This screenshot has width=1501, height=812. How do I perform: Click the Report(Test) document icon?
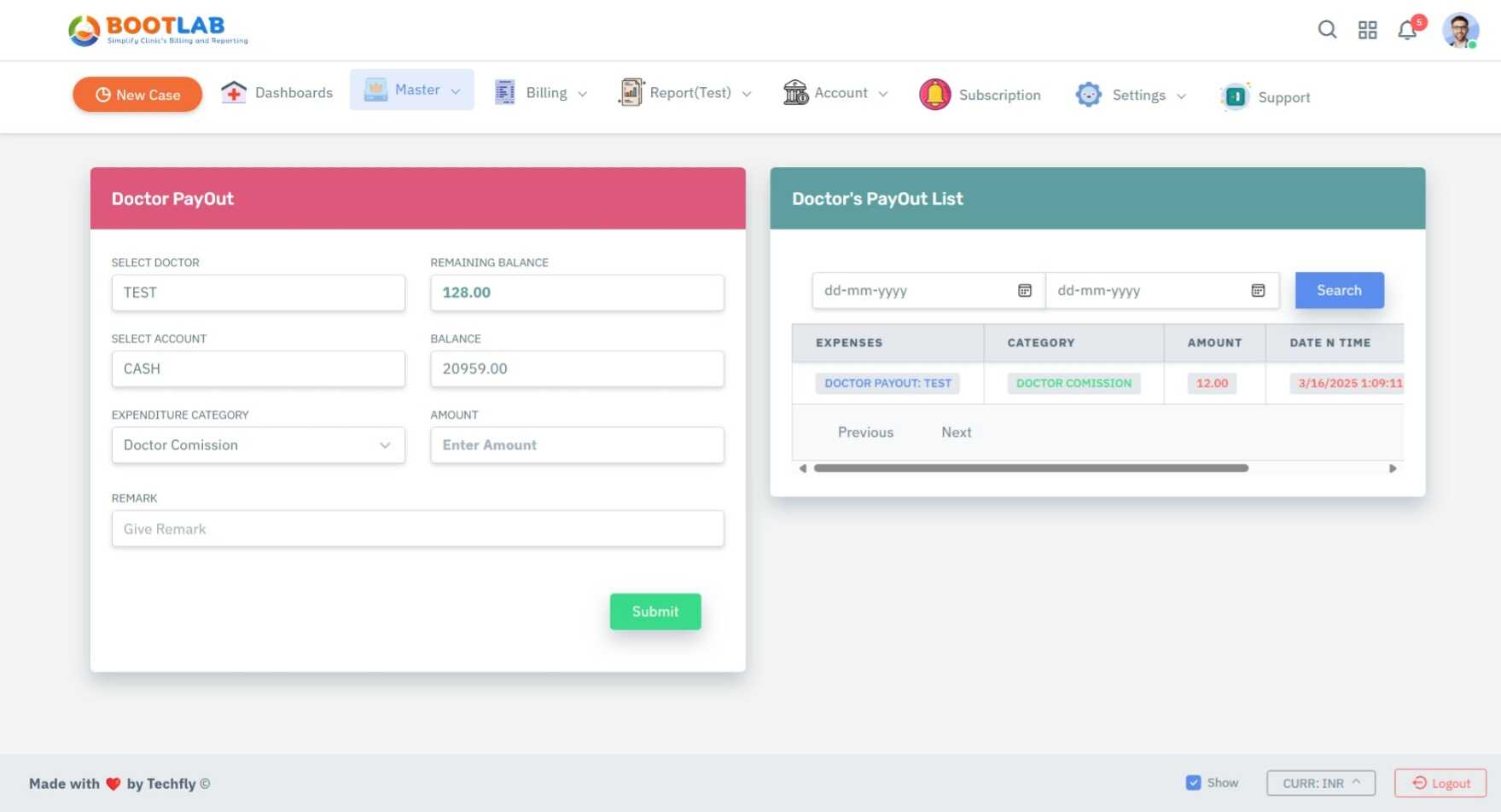pyautogui.click(x=631, y=90)
